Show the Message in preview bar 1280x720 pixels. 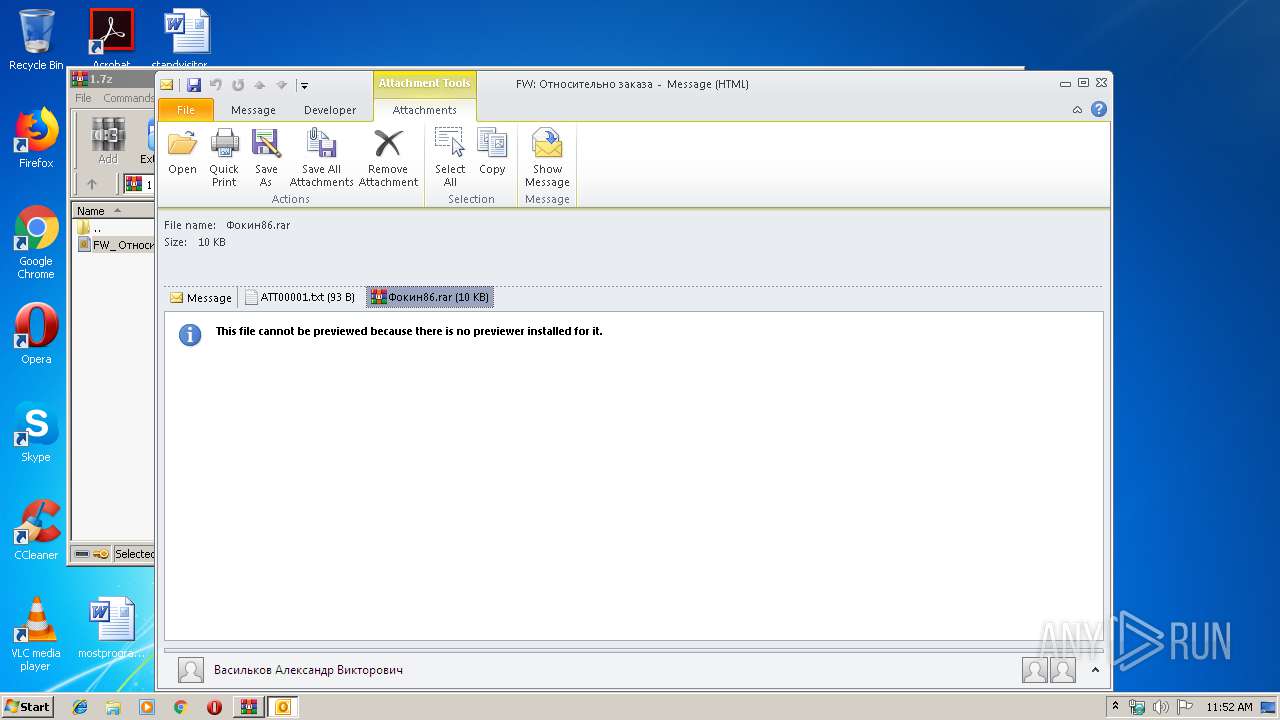coord(201,298)
